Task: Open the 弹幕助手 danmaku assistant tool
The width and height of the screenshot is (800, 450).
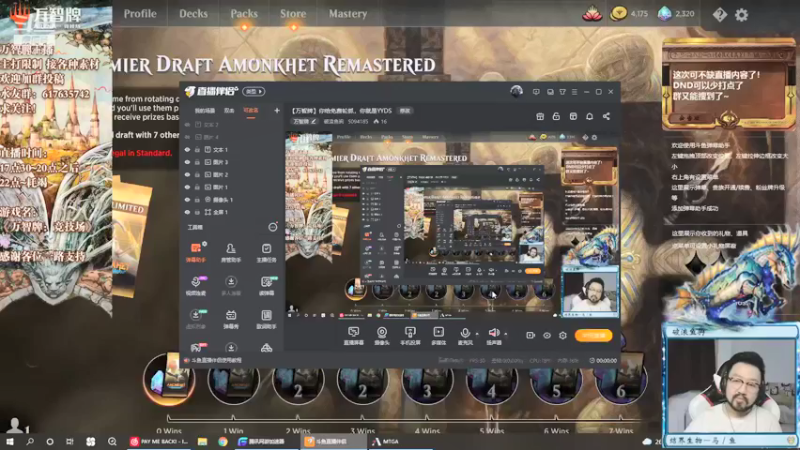Action: (x=196, y=253)
